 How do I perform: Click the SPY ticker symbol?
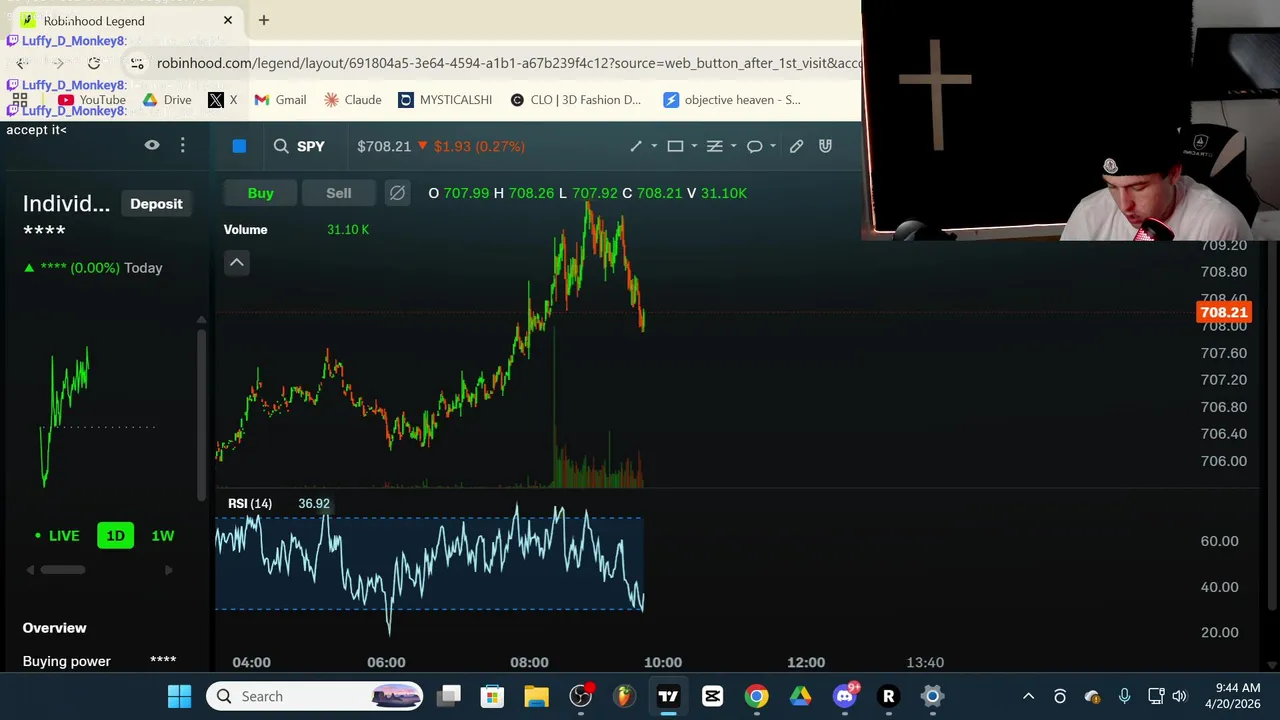[311, 146]
